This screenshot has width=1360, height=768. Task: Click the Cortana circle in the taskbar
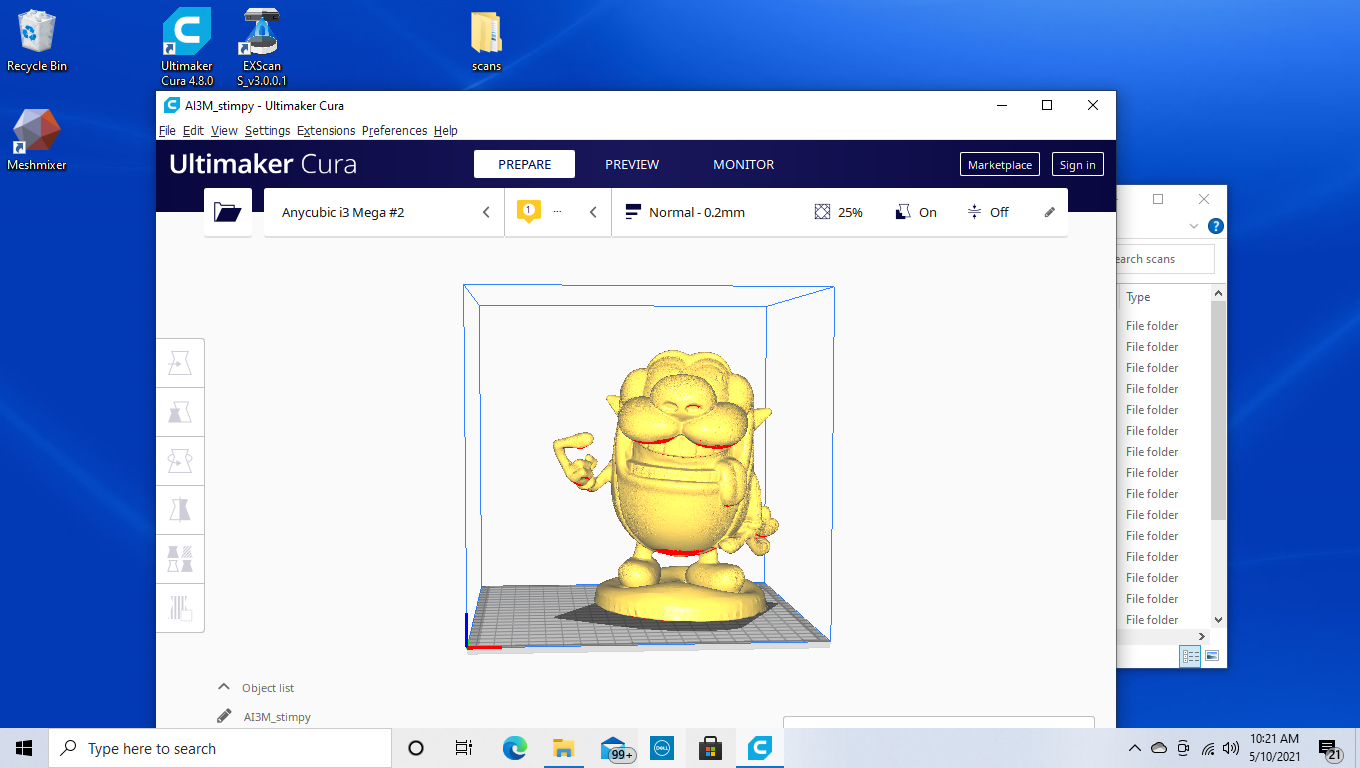[x=416, y=748]
